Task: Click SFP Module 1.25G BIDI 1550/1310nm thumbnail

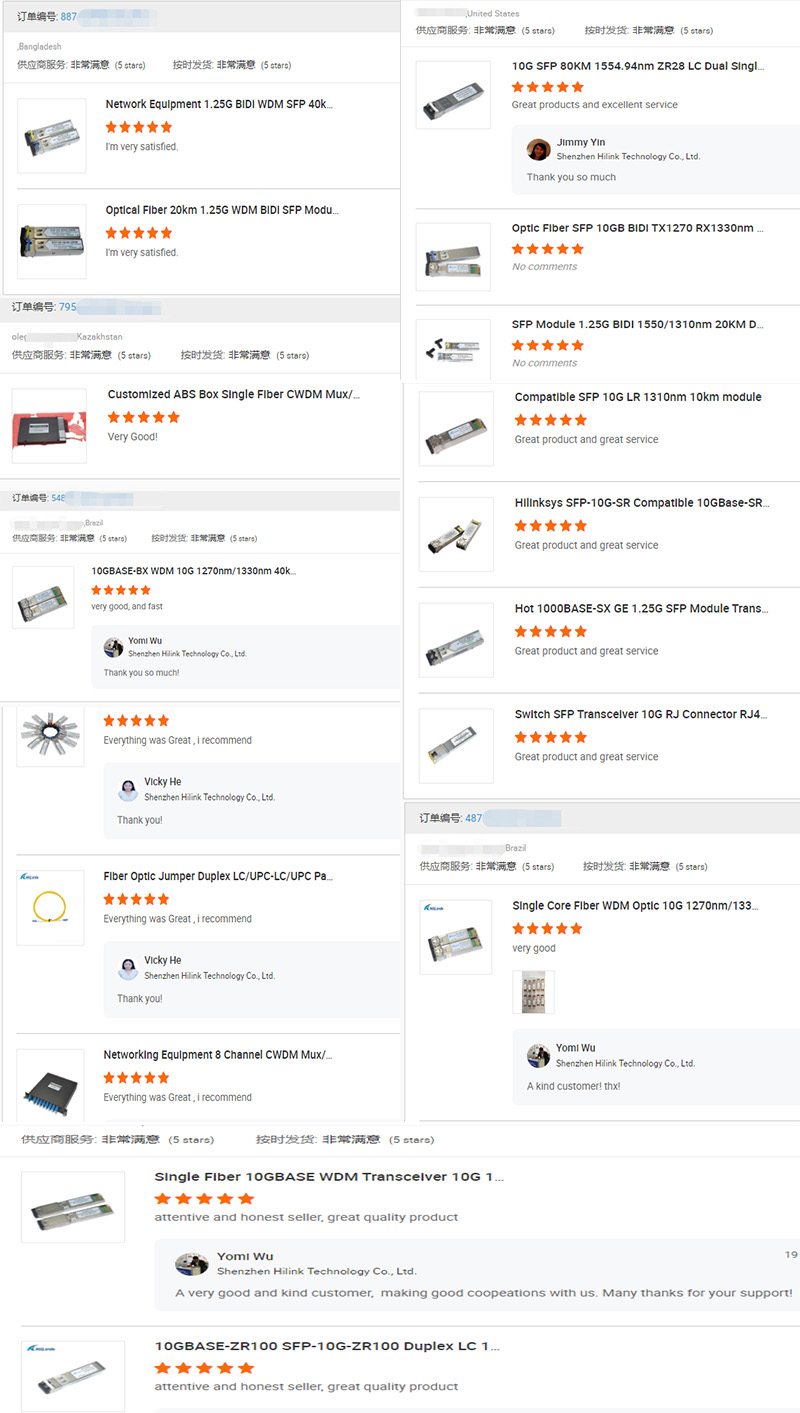Action: [x=453, y=348]
